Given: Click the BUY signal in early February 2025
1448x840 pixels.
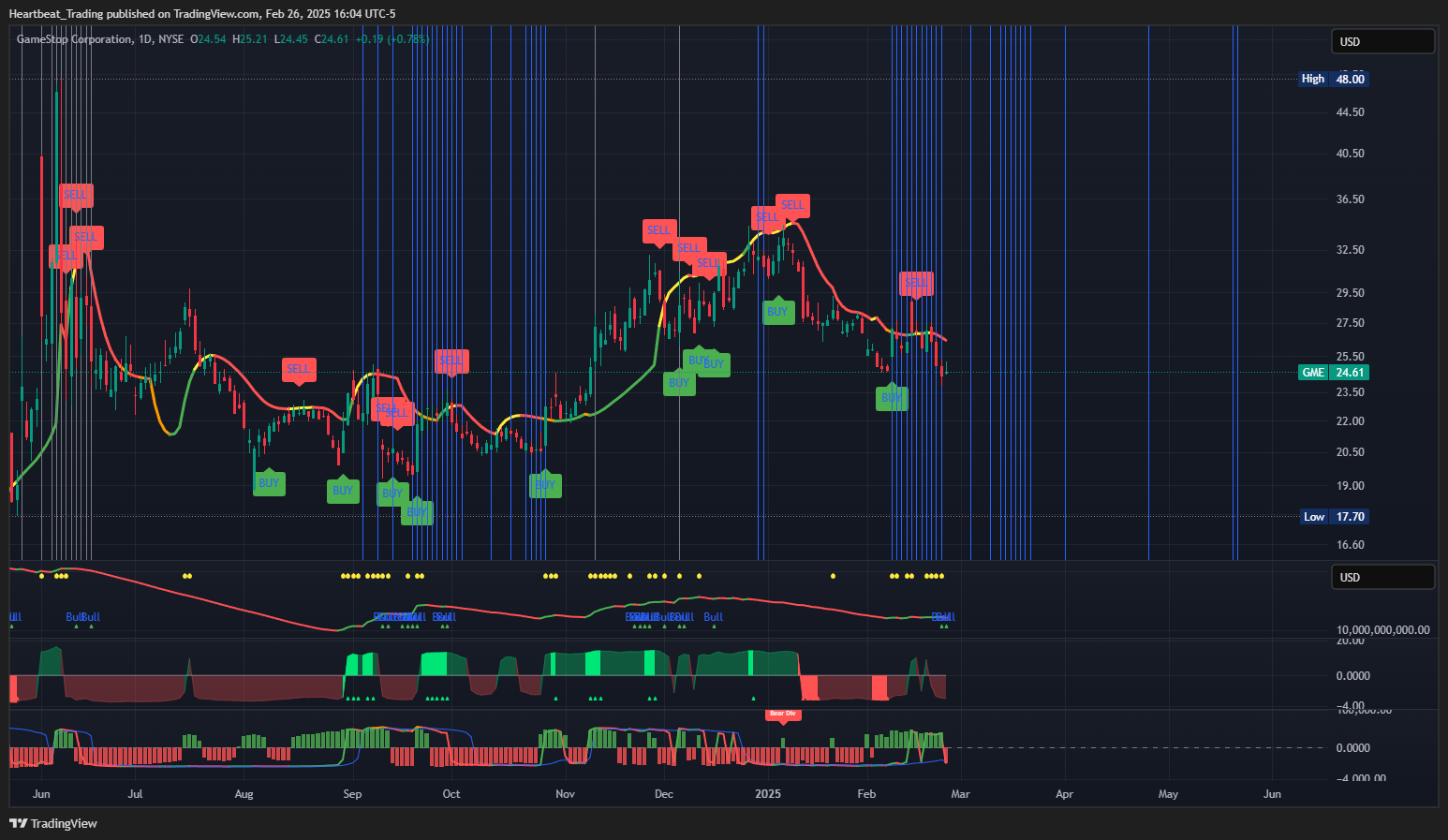Looking at the screenshot, I should [x=892, y=398].
